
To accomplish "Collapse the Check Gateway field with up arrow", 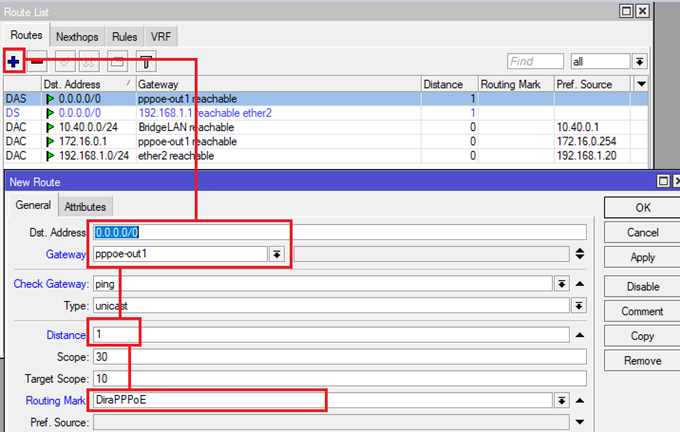I will point(579,284).
